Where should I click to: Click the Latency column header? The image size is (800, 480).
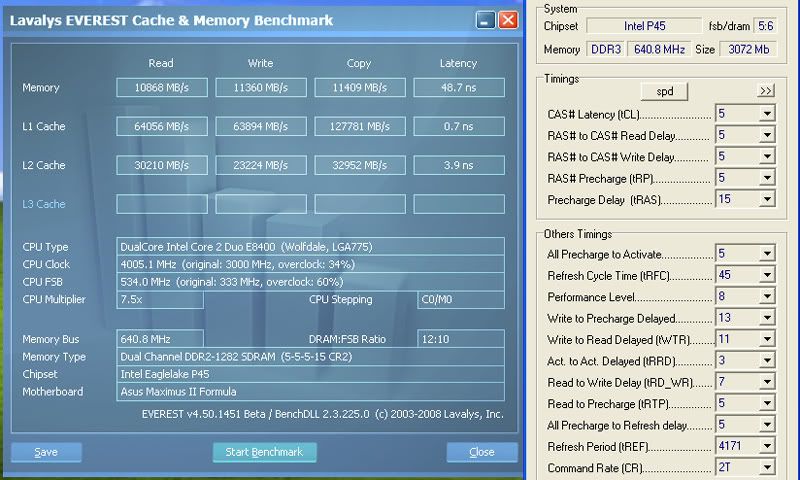[x=458, y=63]
